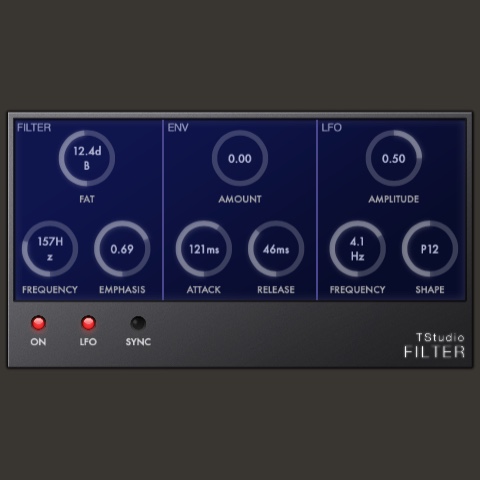Click the RELEASE knob showing 46ms
The width and height of the screenshot is (480, 480).
point(276,249)
